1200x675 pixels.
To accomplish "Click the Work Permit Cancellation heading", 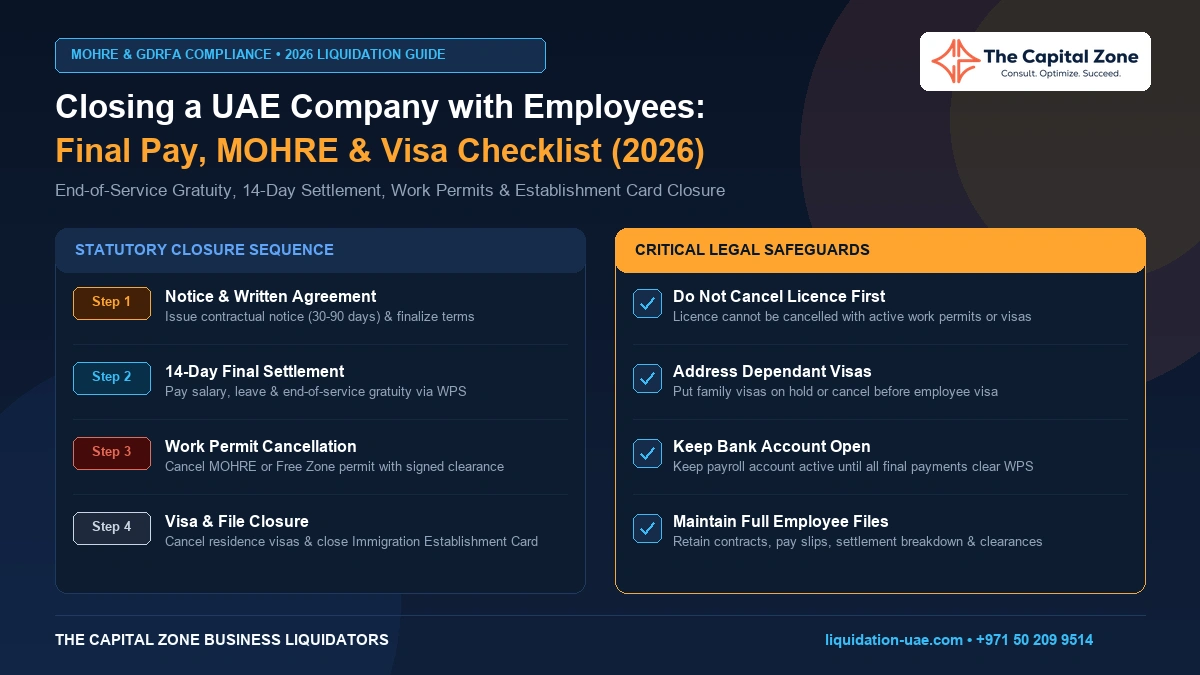I will tap(261, 447).
